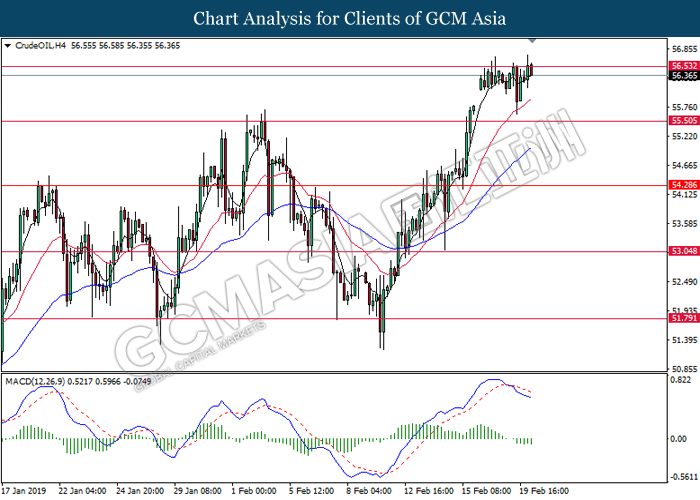Select the 55.505 horizontal level label

(684, 121)
